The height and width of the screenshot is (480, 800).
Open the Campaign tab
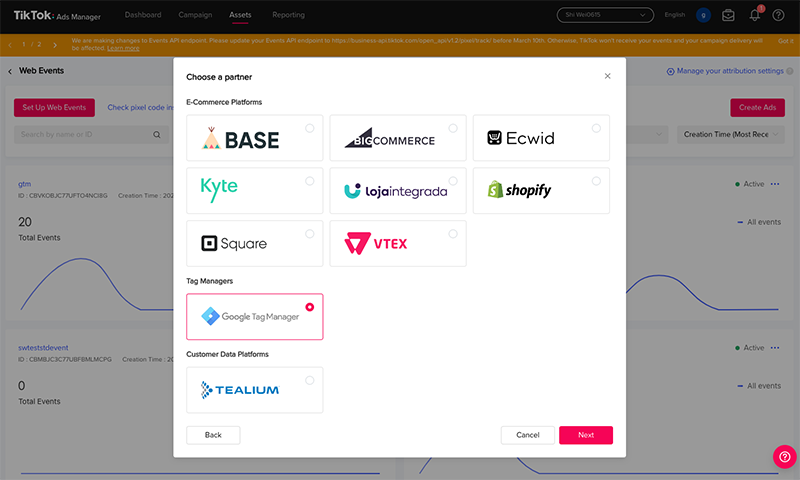195,15
